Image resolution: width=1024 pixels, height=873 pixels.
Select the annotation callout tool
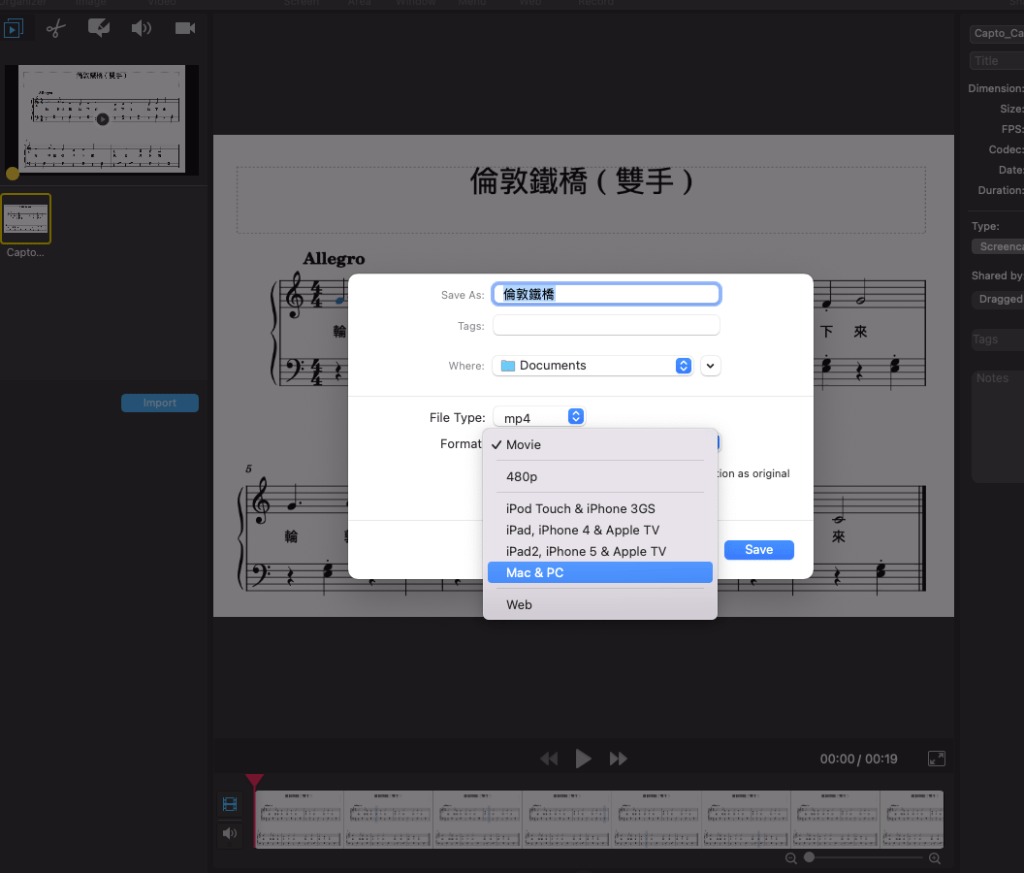coord(99,28)
